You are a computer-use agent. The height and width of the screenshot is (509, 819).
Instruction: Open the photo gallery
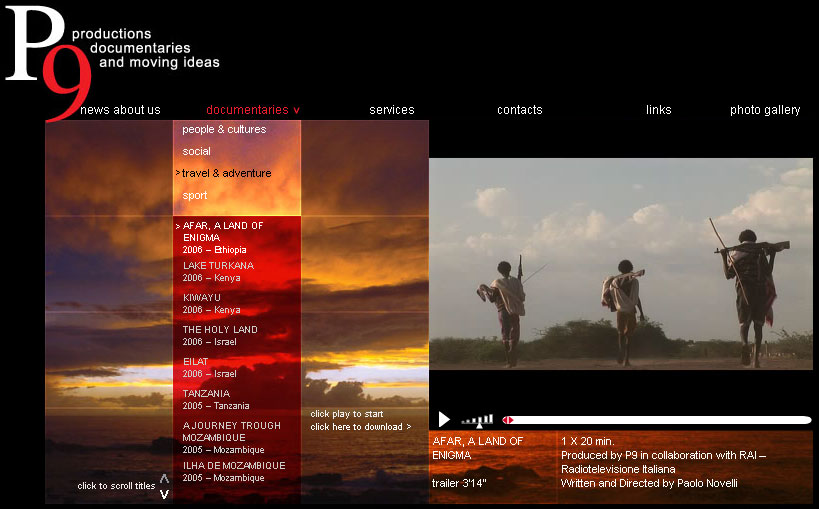(x=765, y=110)
